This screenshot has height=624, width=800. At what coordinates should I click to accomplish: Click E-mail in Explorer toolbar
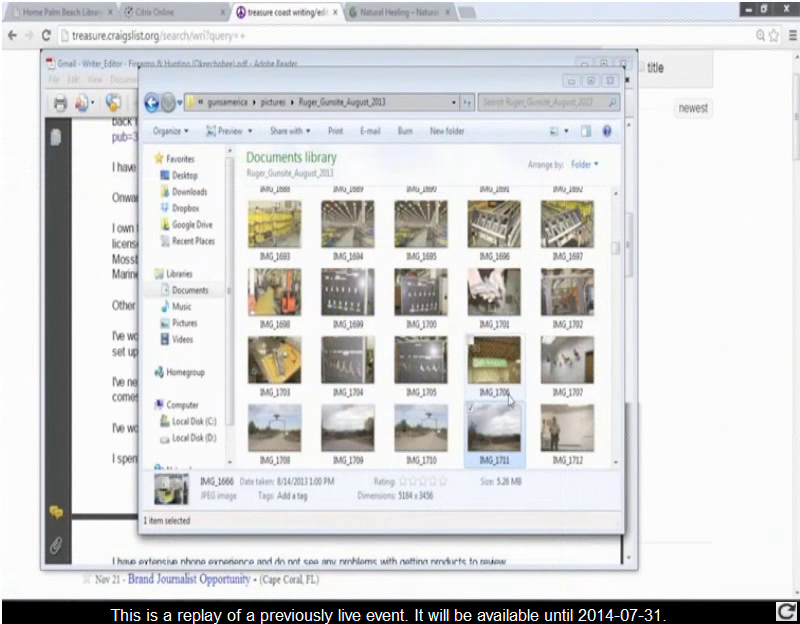[x=370, y=131]
